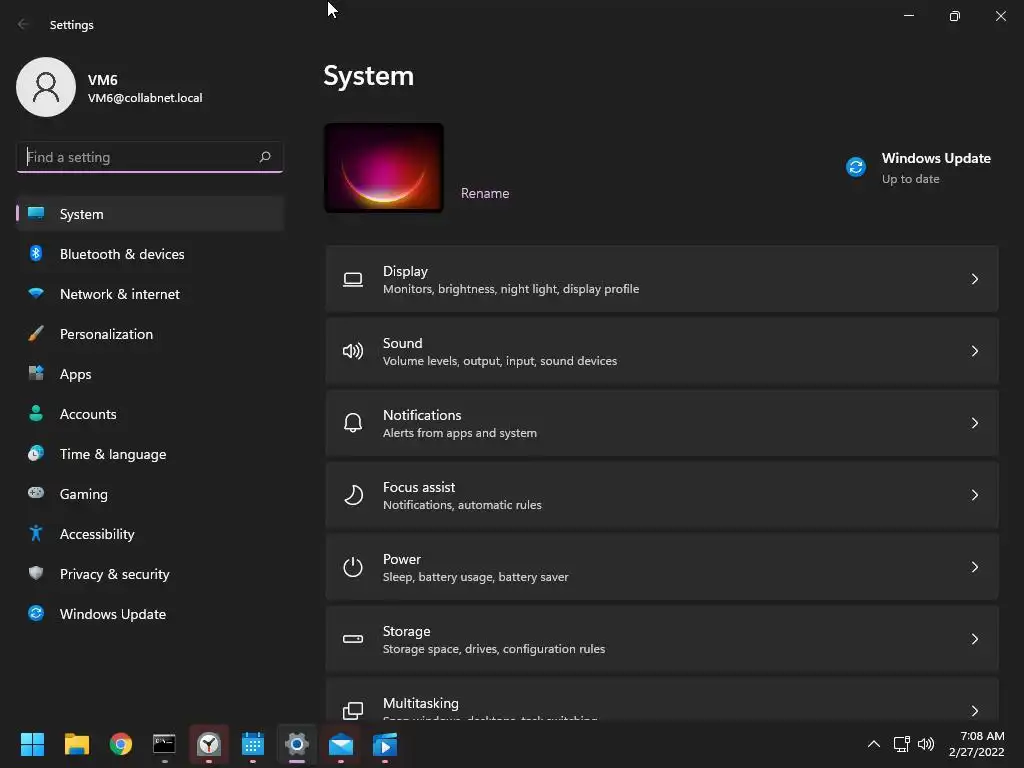This screenshot has width=1024, height=768.
Task: Expand Power settings chevron
Action: point(974,567)
